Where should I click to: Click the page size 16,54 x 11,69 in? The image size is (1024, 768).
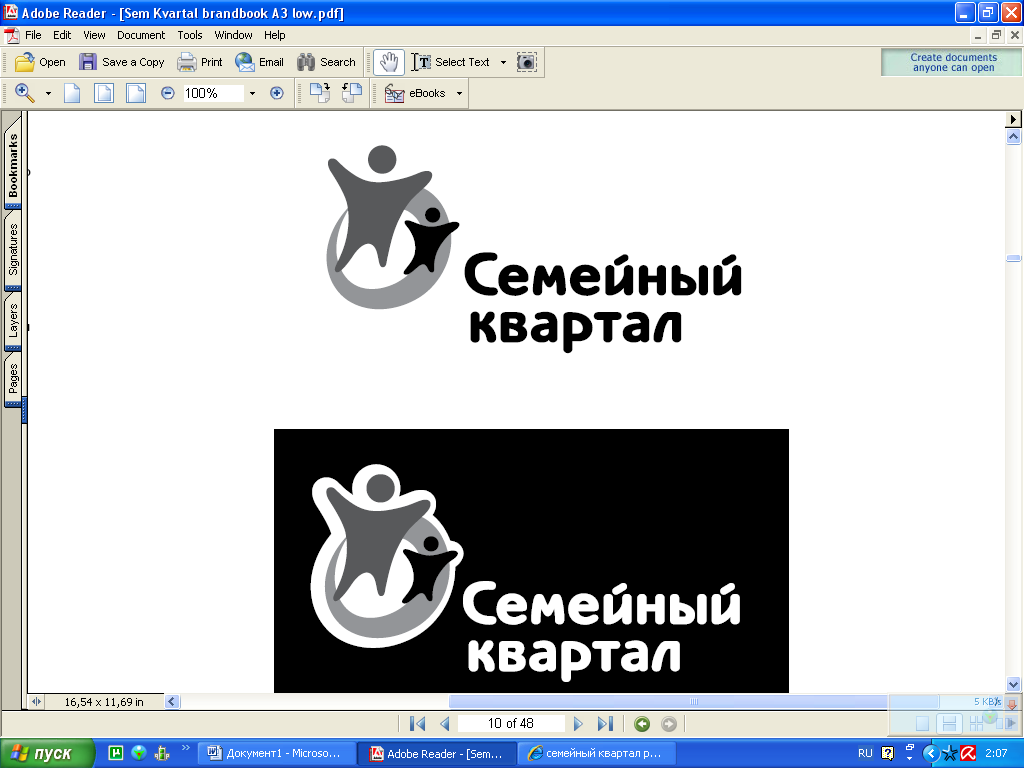(x=104, y=702)
